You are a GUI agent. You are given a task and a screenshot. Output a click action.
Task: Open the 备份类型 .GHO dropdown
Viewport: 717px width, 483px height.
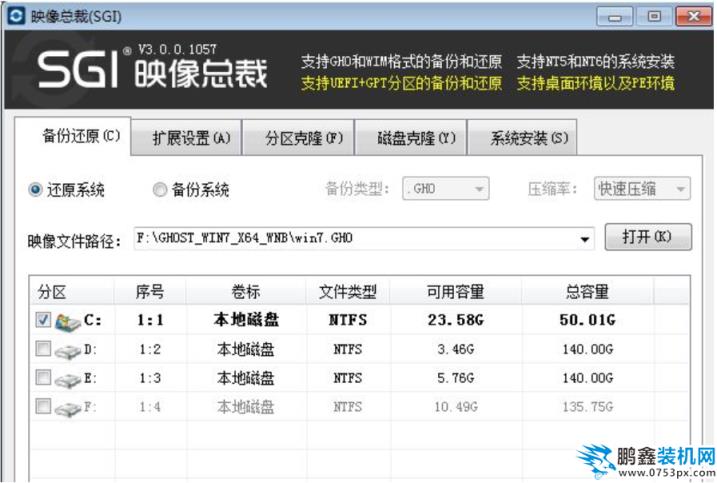point(446,188)
